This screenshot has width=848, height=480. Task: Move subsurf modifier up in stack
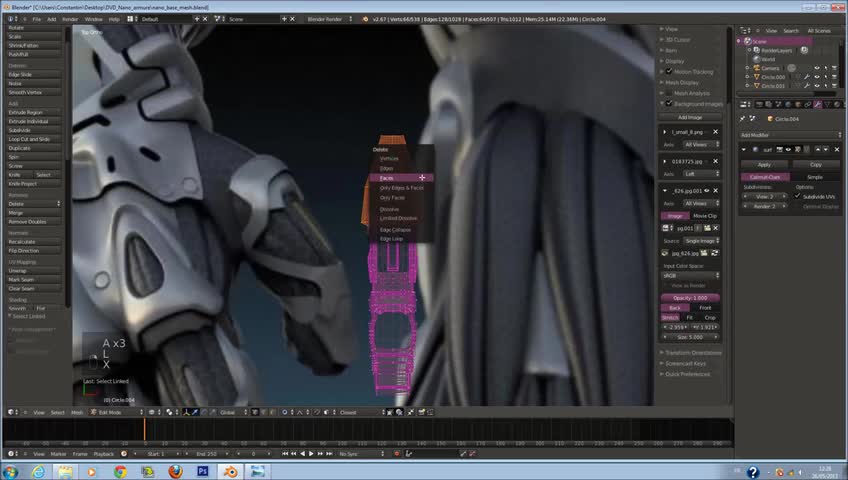click(x=818, y=149)
